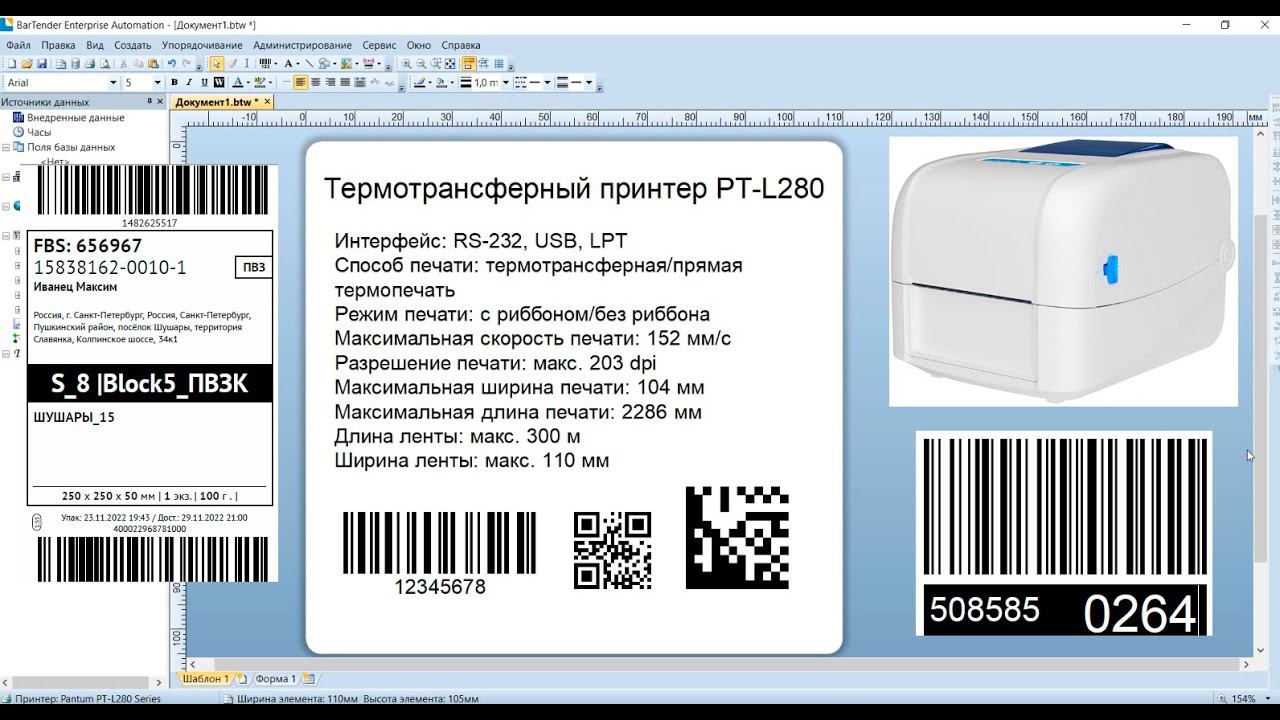Click the Print icon in the toolbar

click(x=90, y=63)
